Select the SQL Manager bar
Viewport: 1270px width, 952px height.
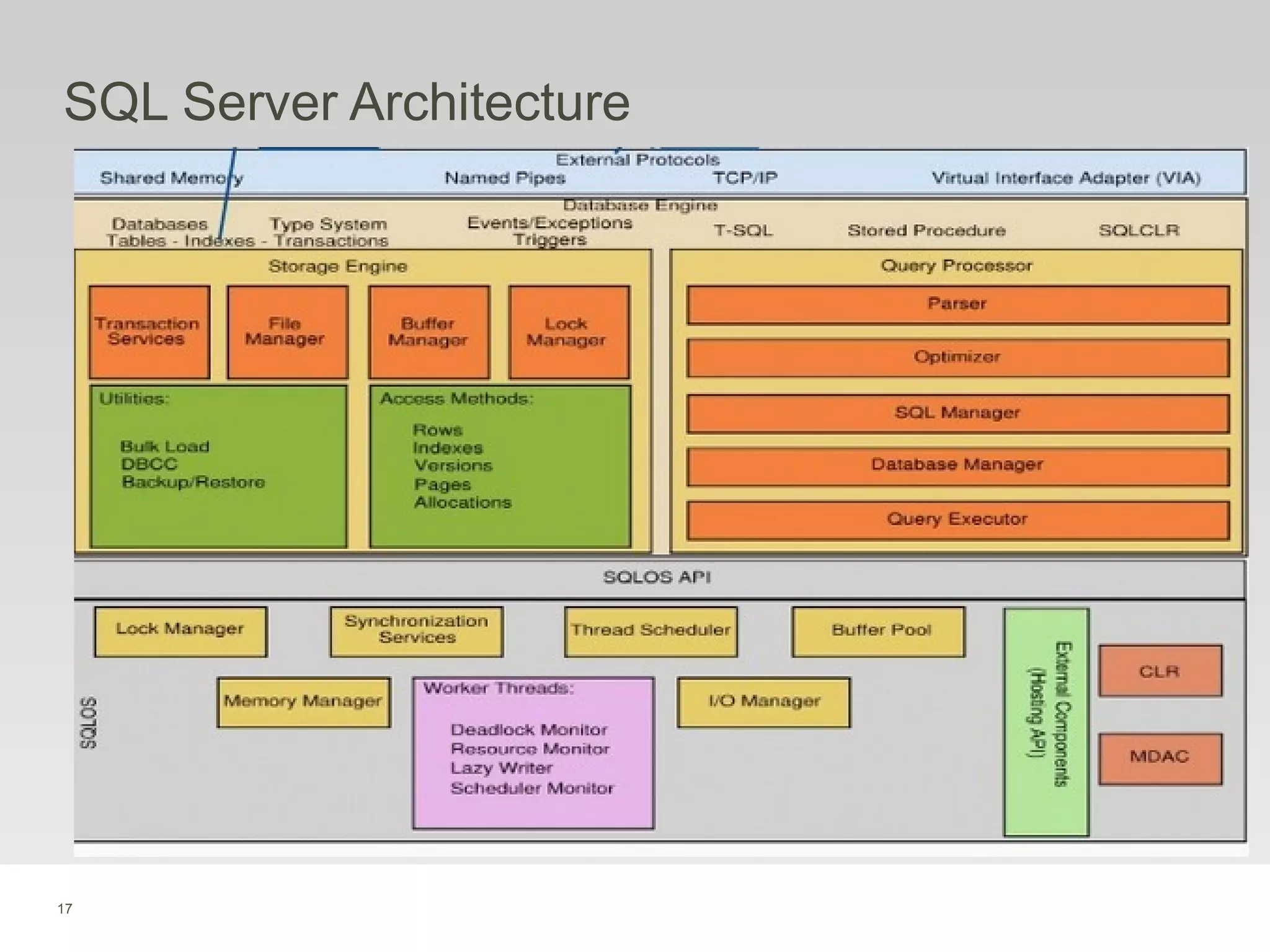pyautogui.click(x=957, y=413)
